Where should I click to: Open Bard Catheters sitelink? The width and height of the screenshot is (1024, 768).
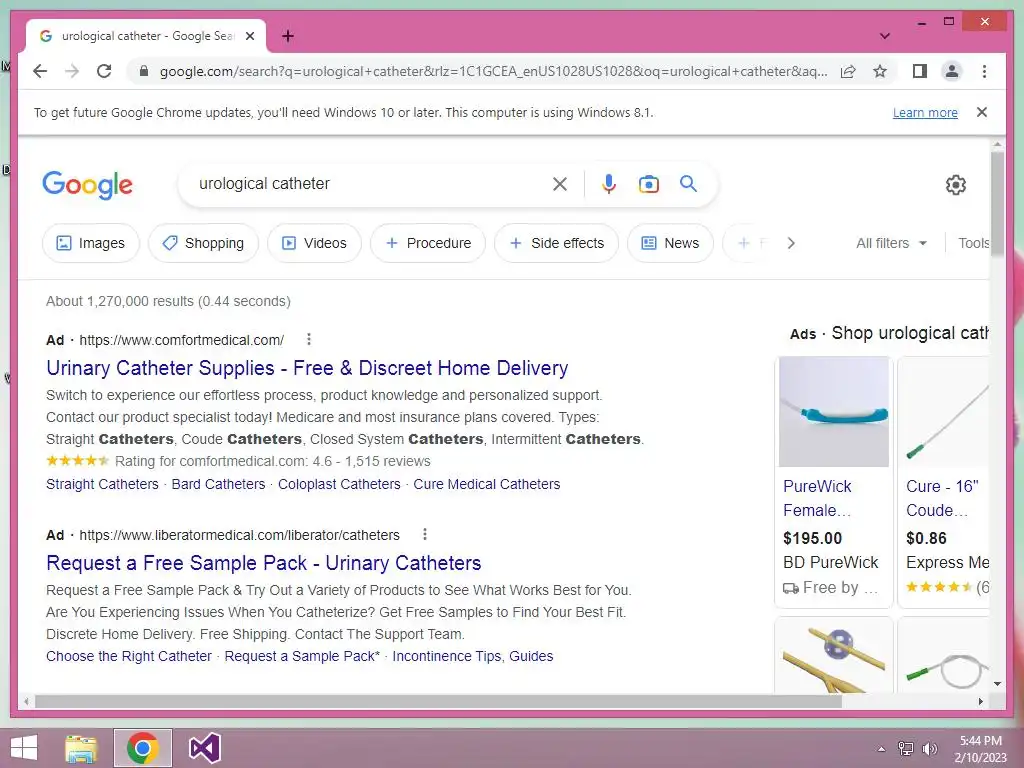click(x=218, y=484)
